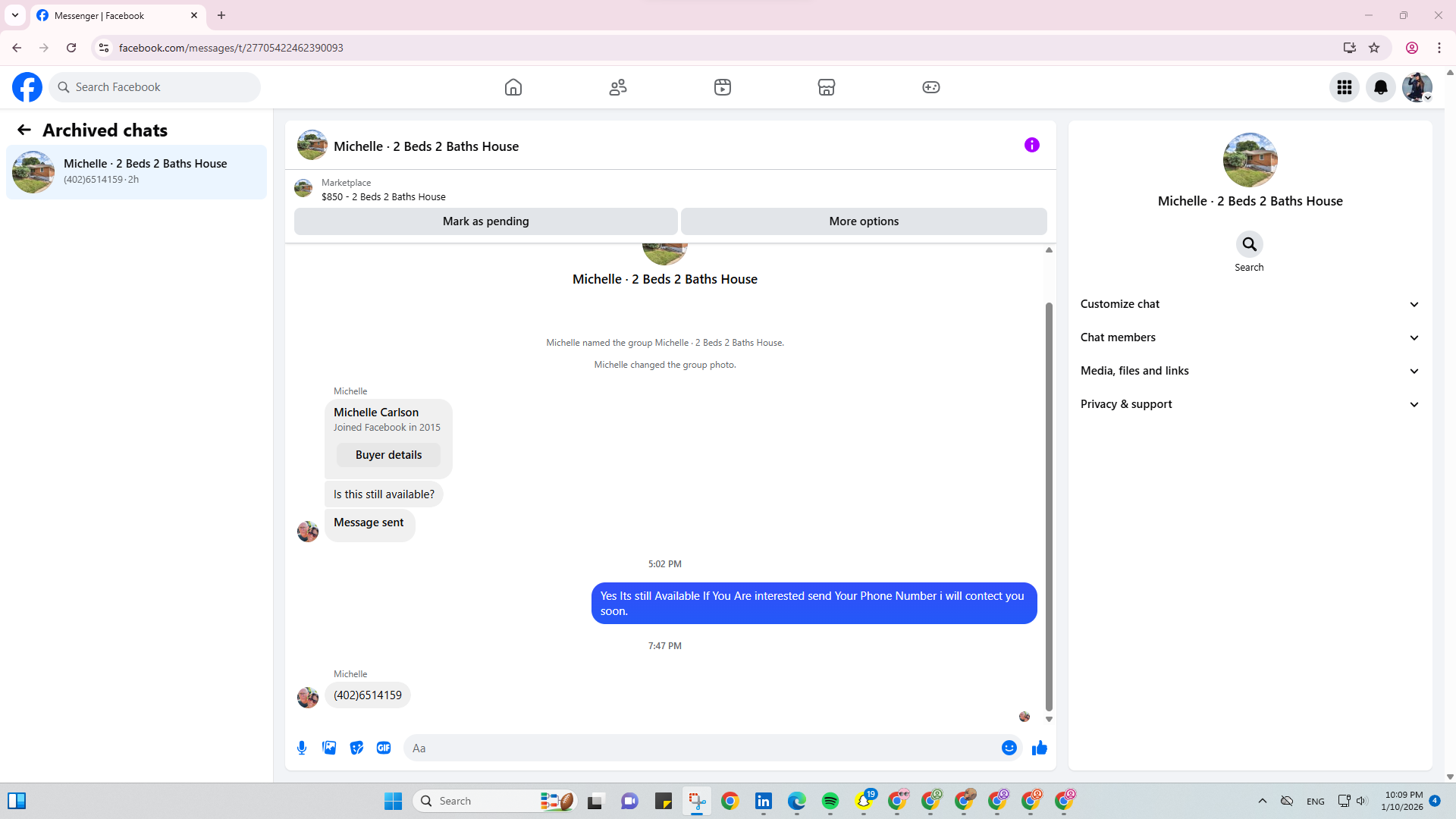Open Buyer details for Michelle Carlson

tap(388, 455)
